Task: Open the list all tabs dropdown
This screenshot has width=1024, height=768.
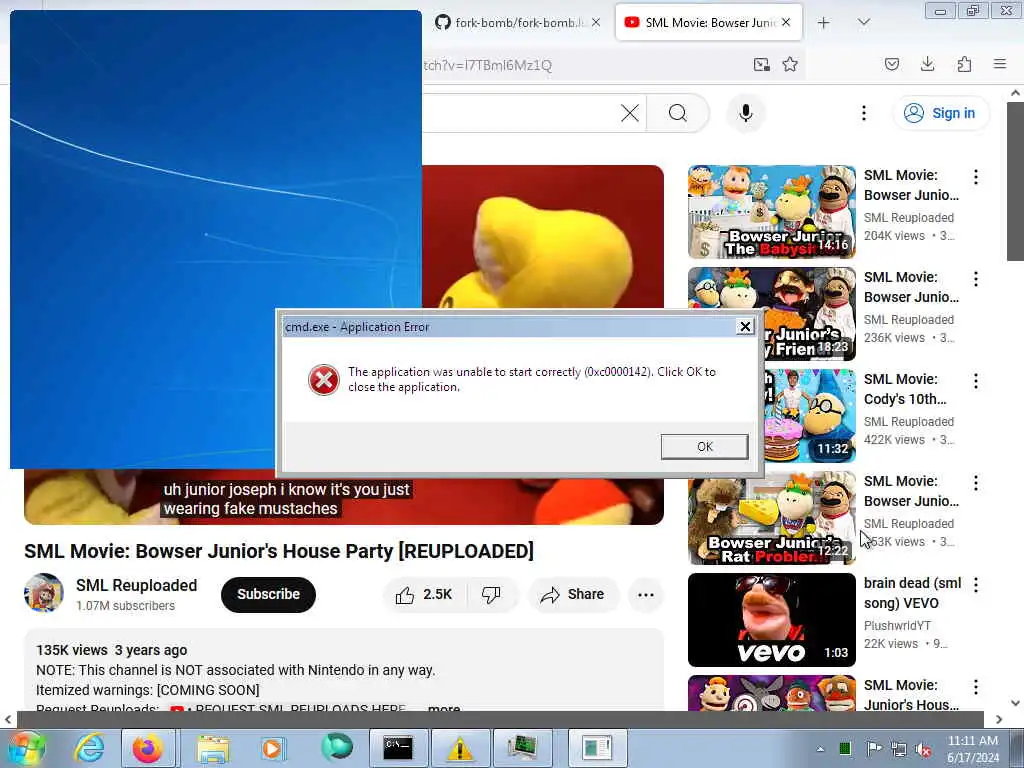Action: coord(863,23)
